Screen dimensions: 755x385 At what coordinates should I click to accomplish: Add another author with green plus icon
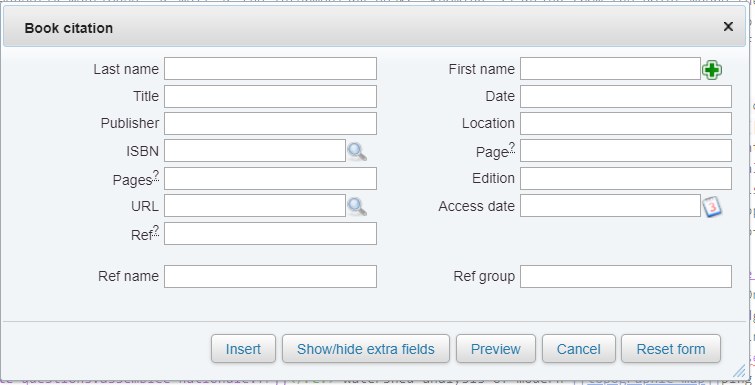pyautogui.click(x=712, y=70)
